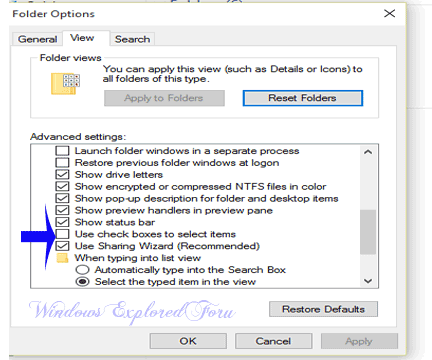Viewport: 432px width, 360px height.
Task: Uncheck Use Sharing Wizard (Recommended)
Action: pyautogui.click(x=62, y=246)
